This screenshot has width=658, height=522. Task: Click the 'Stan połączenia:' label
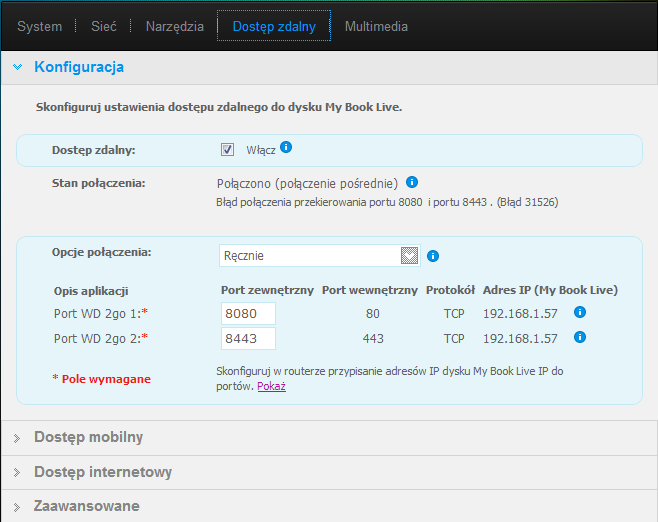[99, 183]
